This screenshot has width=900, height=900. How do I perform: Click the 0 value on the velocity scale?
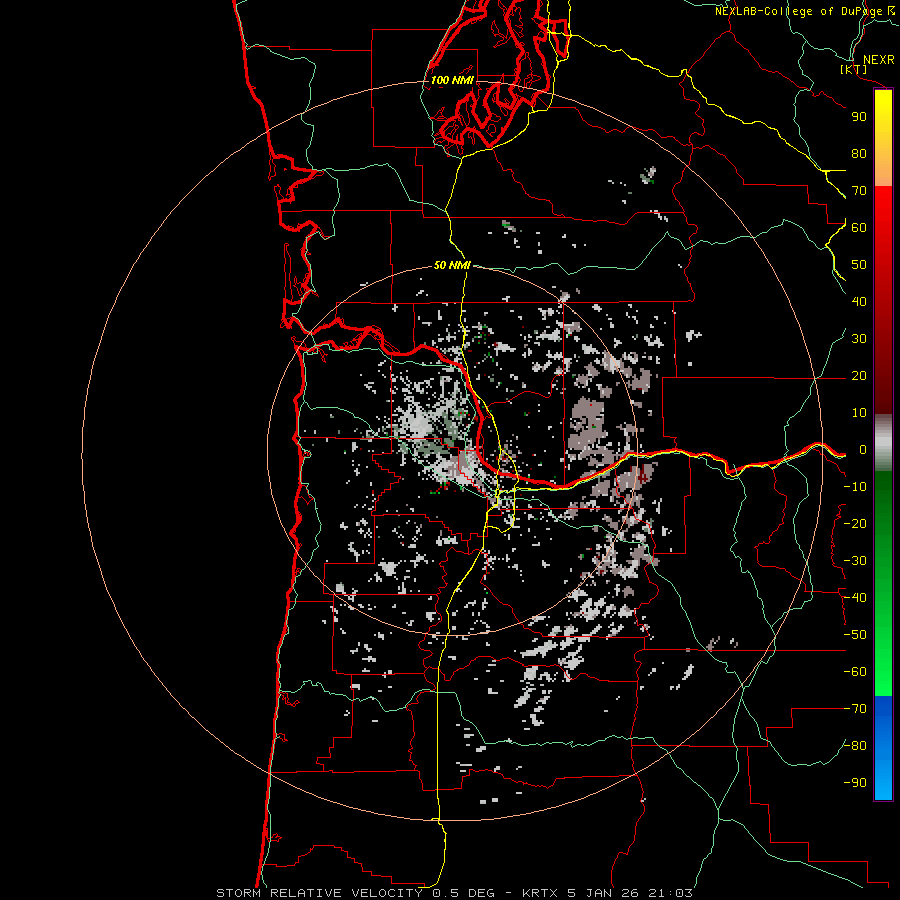point(863,450)
